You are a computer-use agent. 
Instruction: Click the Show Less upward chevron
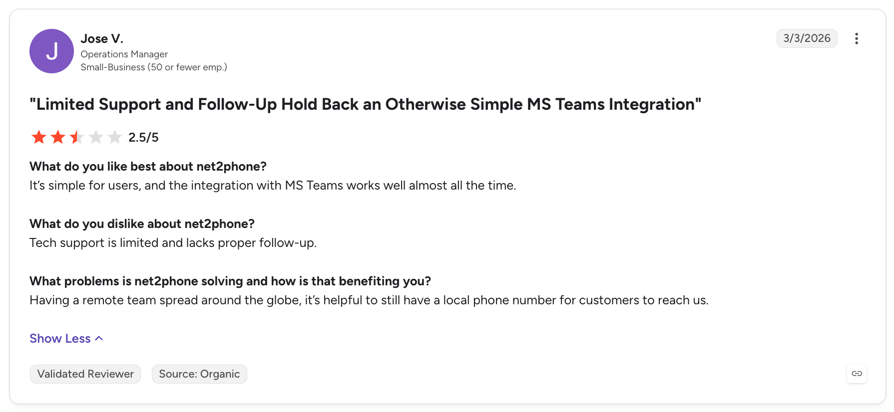click(x=99, y=338)
